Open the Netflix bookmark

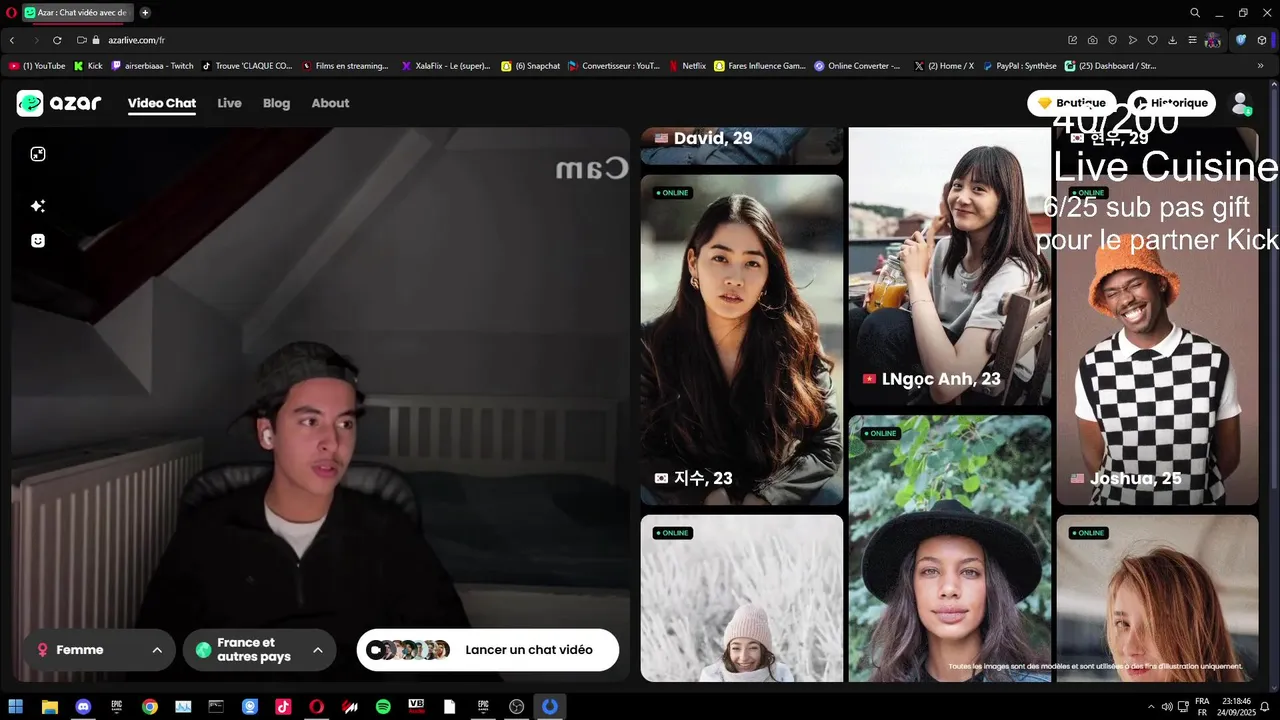tap(687, 66)
